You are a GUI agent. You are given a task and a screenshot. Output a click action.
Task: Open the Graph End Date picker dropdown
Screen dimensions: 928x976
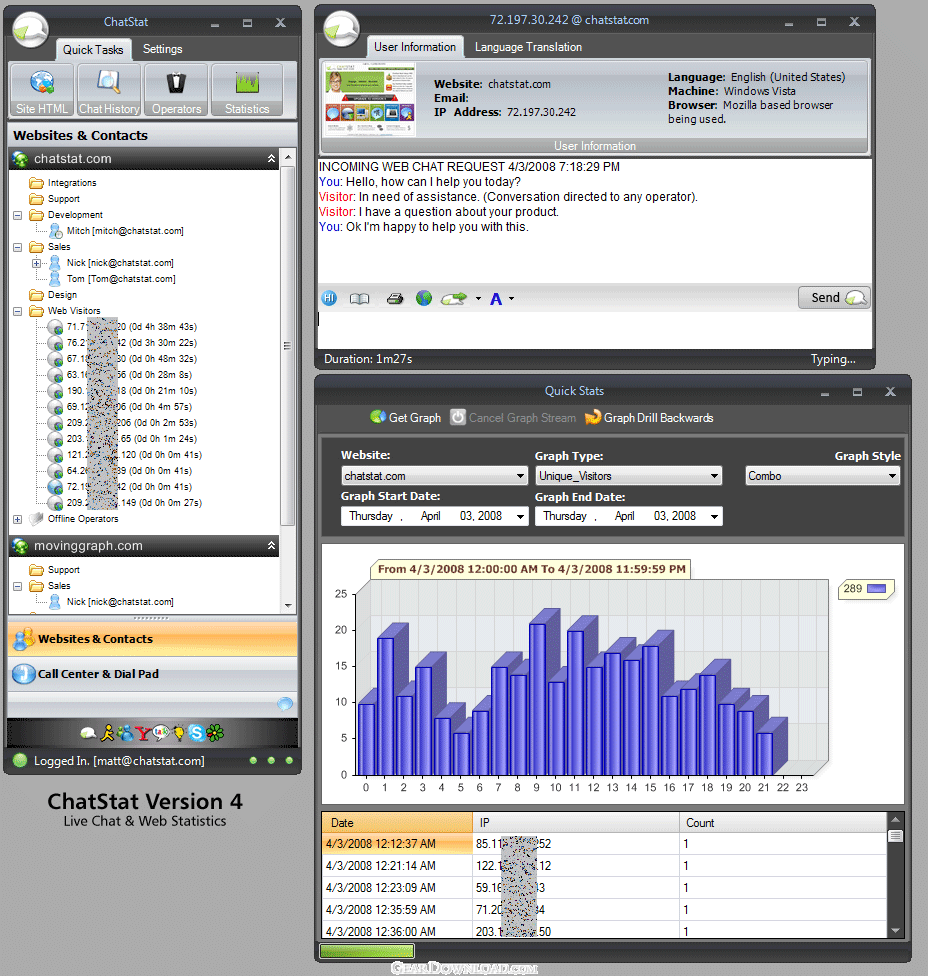(715, 517)
